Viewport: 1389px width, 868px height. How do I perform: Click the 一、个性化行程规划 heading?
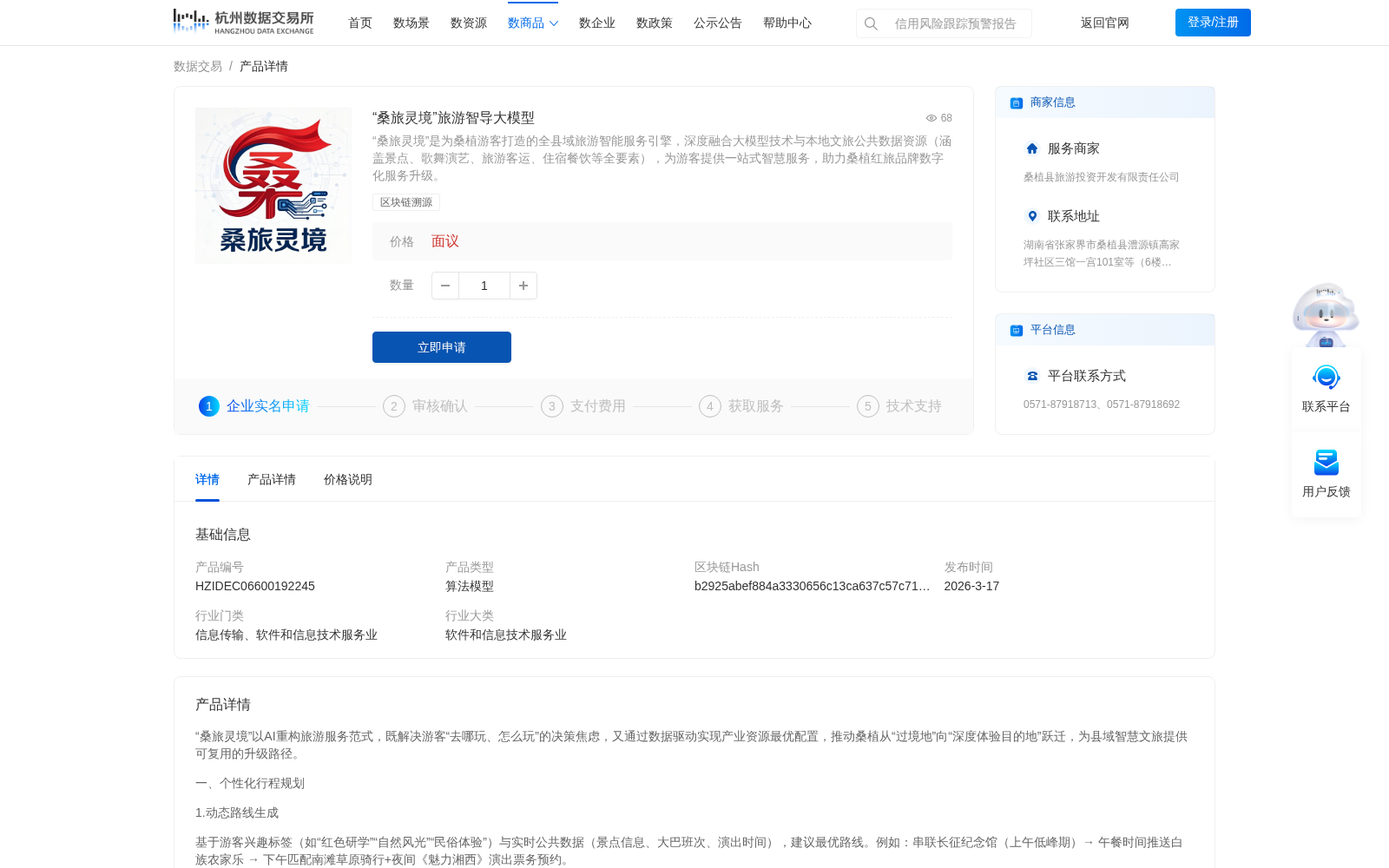(250, 783)
